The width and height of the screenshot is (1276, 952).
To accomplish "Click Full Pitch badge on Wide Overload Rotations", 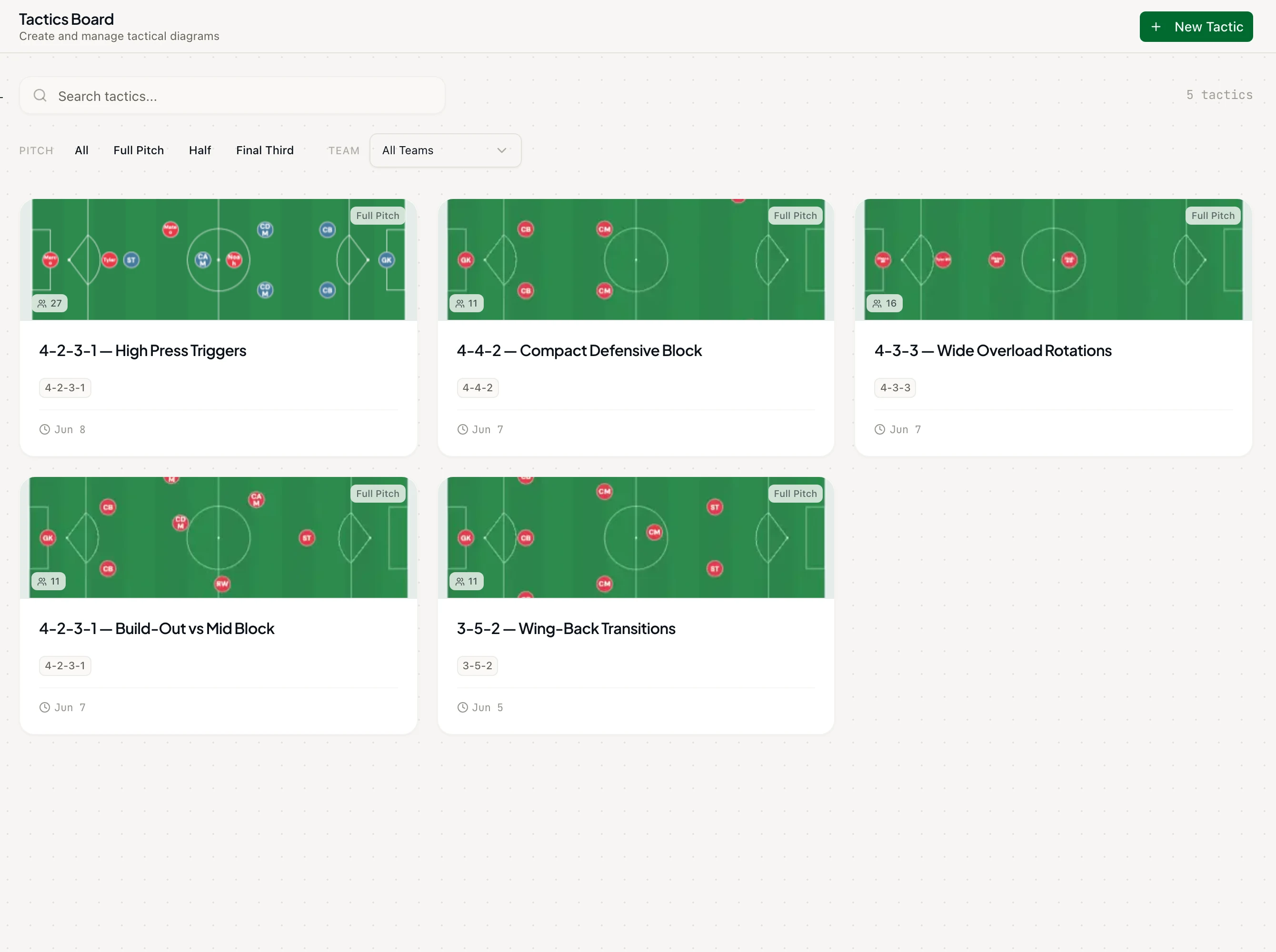I will point(1213,216).
